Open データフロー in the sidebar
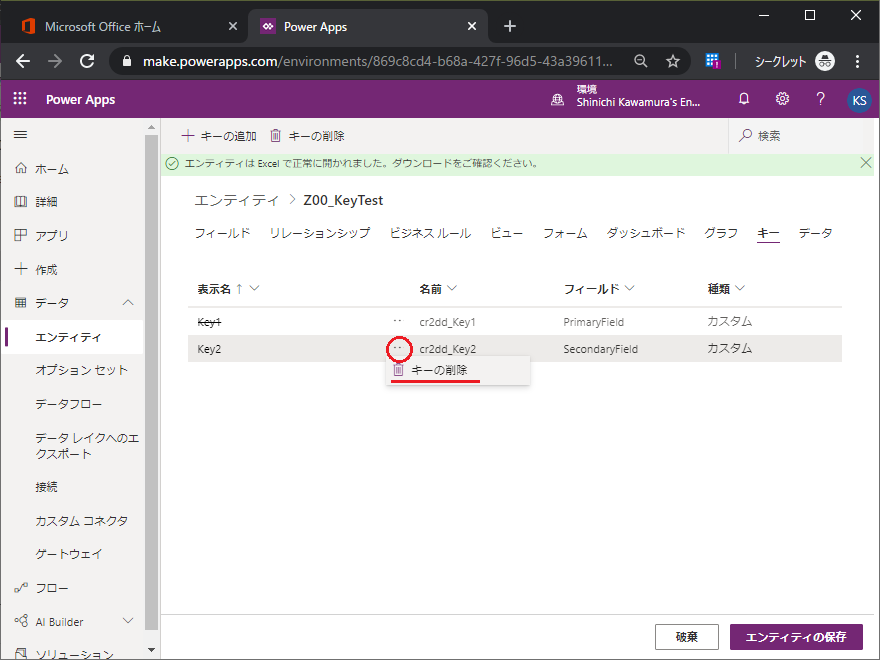This screenshot has width=880, height=660. click(x=68, y=404)
